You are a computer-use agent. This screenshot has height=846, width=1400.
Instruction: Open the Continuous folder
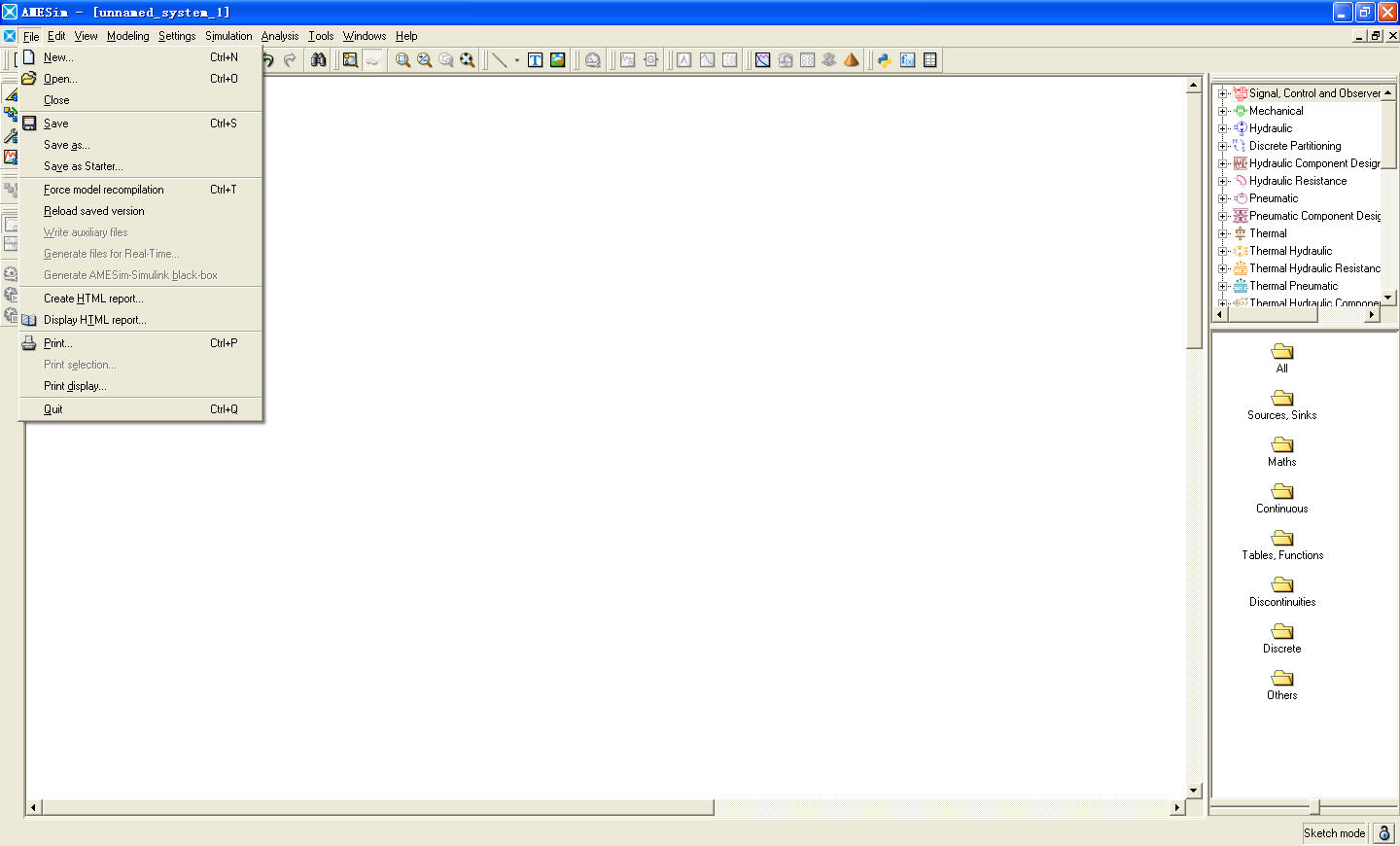coord(1282,498)
